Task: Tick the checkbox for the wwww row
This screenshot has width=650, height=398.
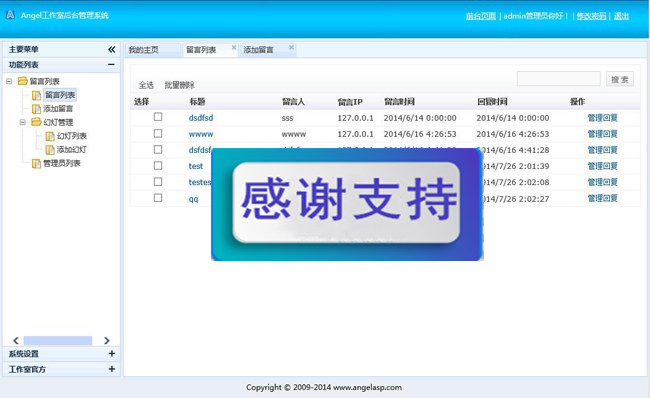Action: click(158, 133)
